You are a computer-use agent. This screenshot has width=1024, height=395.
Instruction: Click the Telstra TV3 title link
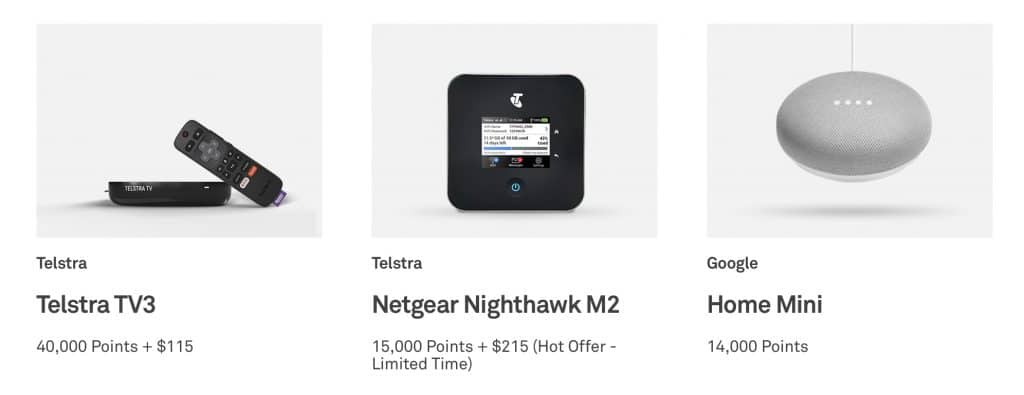[96, 305]
